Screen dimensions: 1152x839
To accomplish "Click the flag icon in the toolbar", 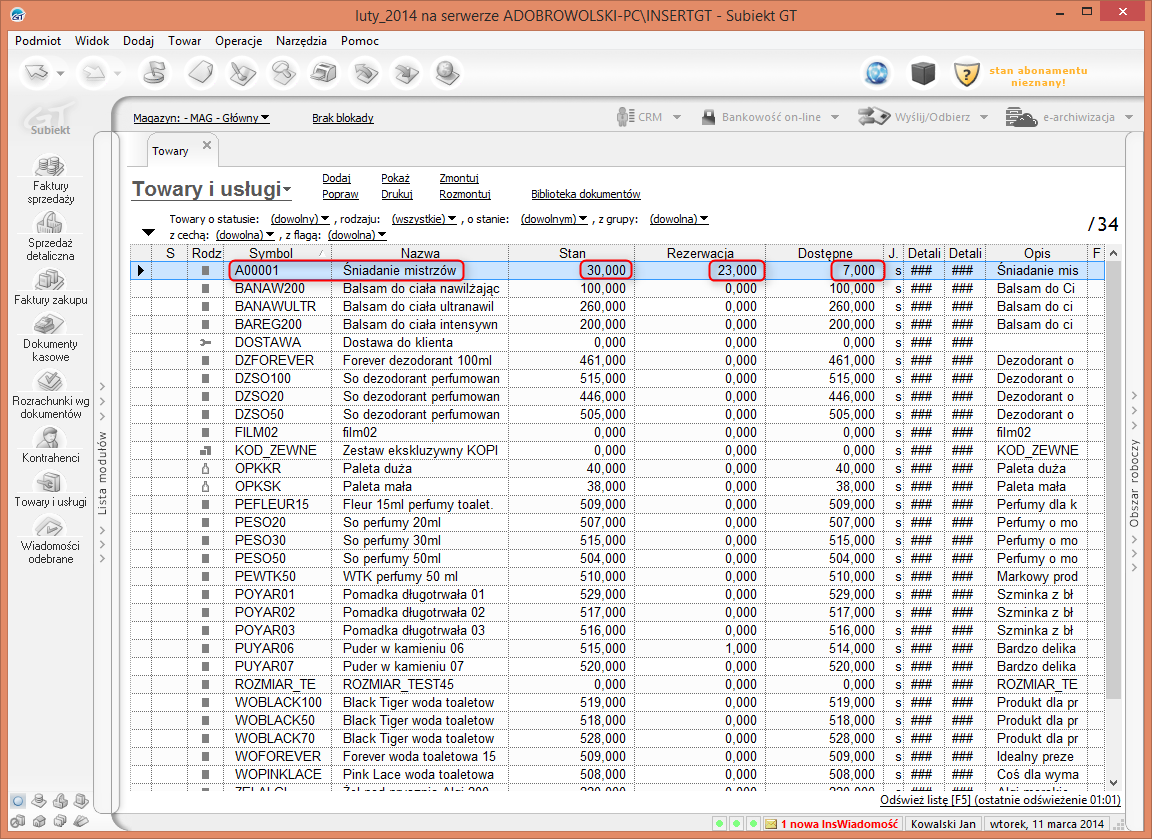I will (155, 73).
